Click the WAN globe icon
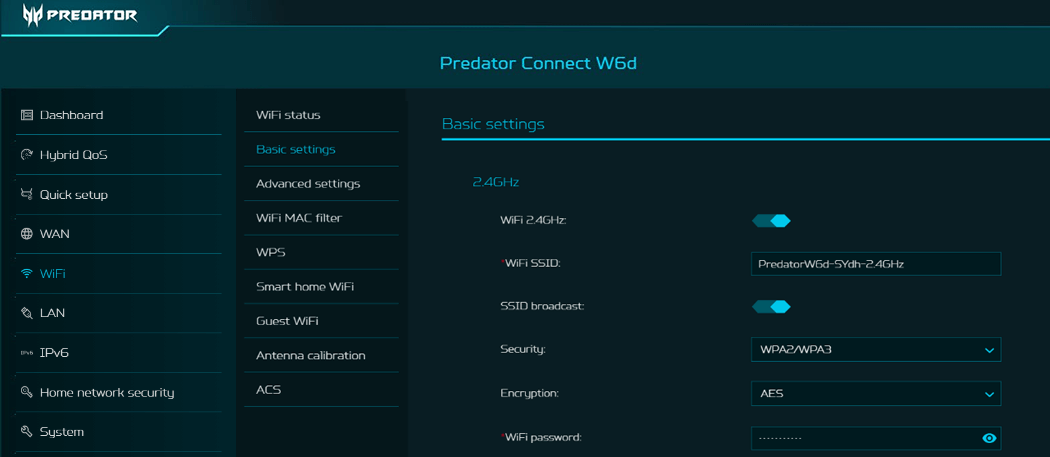This screenshot has height=457, width=1050. pos(27,234)
